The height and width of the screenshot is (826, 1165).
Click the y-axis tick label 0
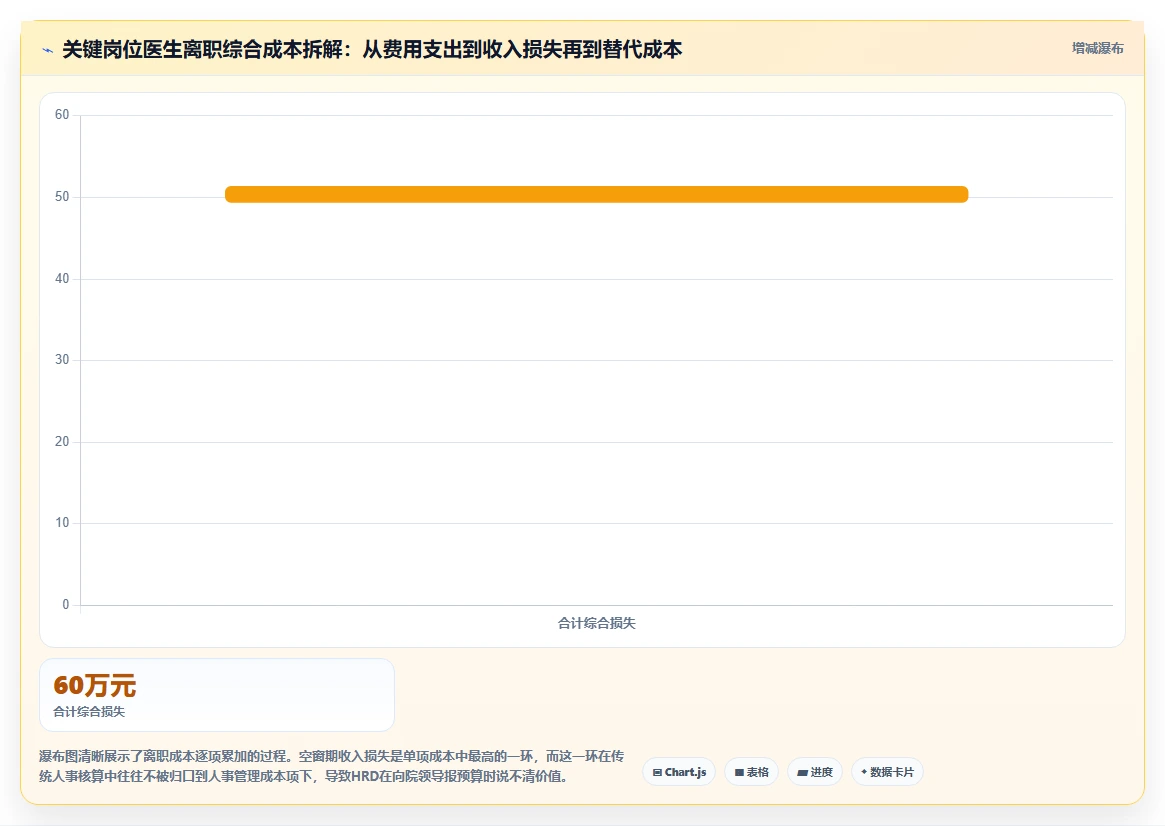click(x=65, y=605)
